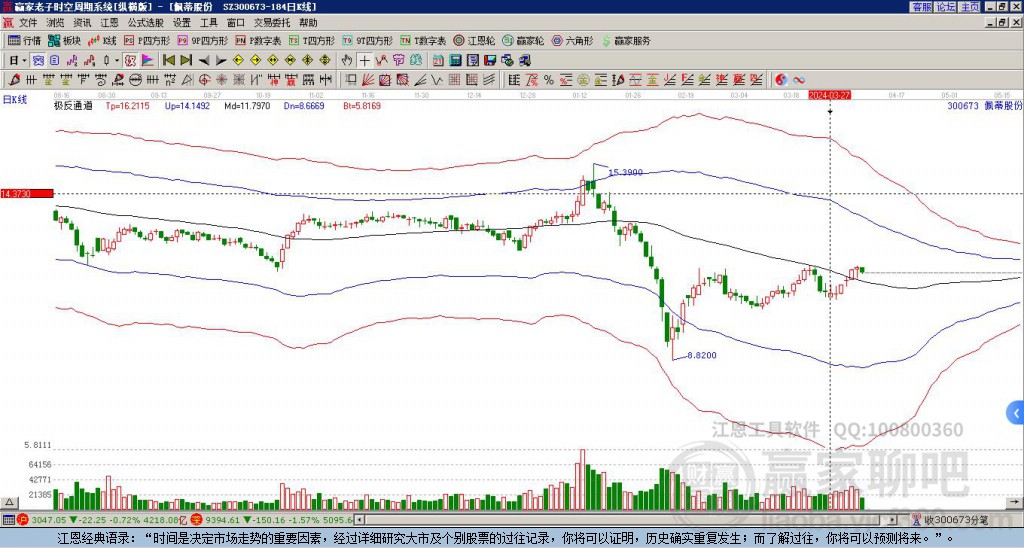
Task: Click the gold coin 金 icon
Action: [x=582, y=80]
